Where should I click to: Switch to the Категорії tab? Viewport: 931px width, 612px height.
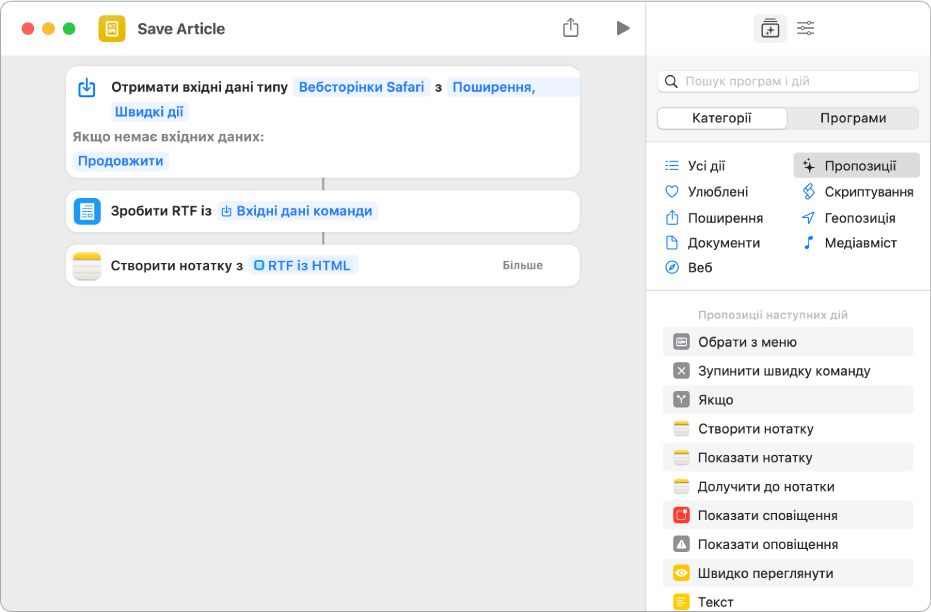point(722,118)
